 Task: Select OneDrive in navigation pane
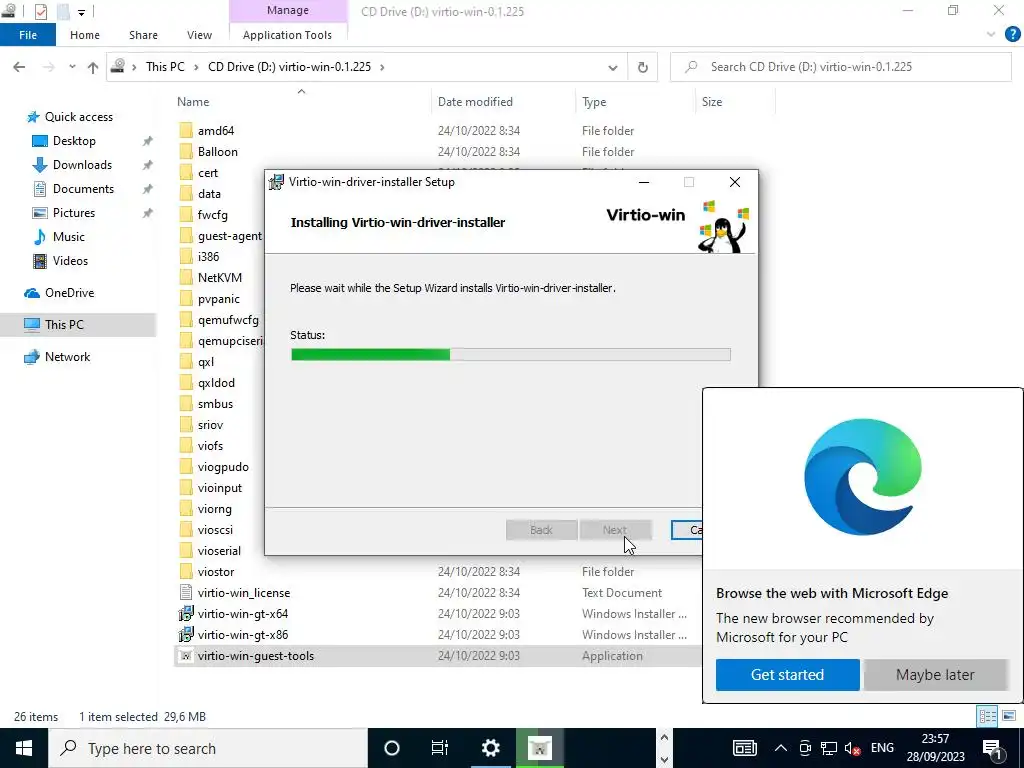[69, 293]
